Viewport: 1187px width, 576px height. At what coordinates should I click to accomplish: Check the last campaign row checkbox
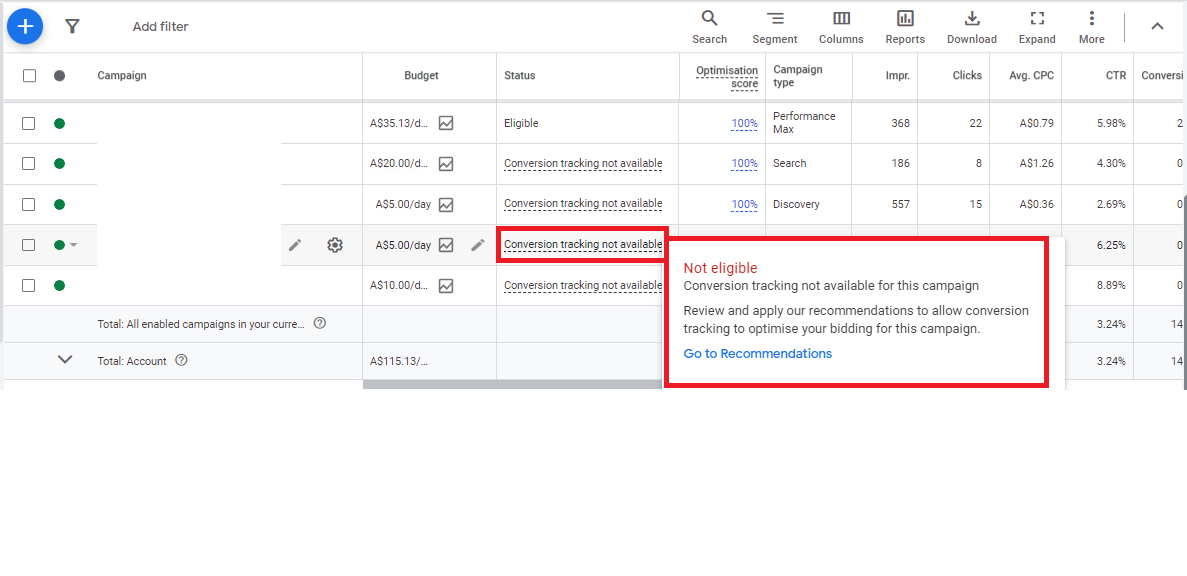coord(29,285)
